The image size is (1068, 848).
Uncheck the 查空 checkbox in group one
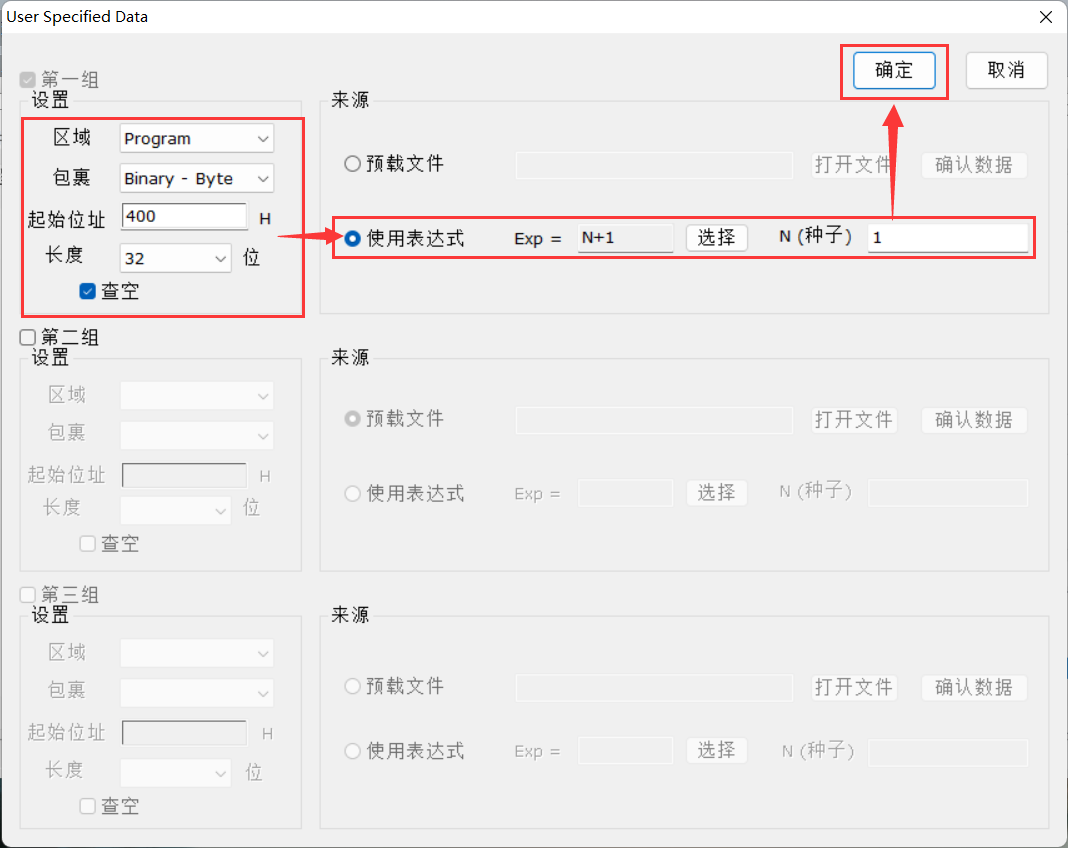(88, 292)
